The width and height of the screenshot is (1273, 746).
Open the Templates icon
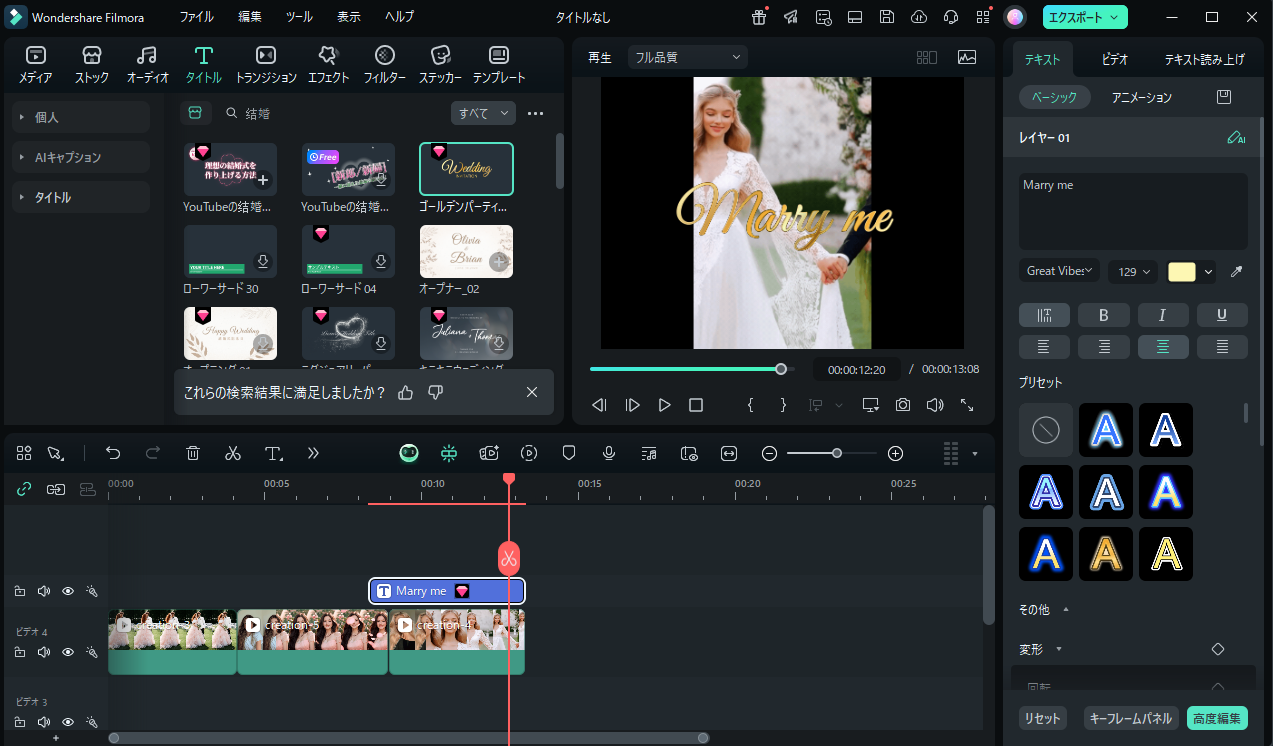(x=498, y=55)
